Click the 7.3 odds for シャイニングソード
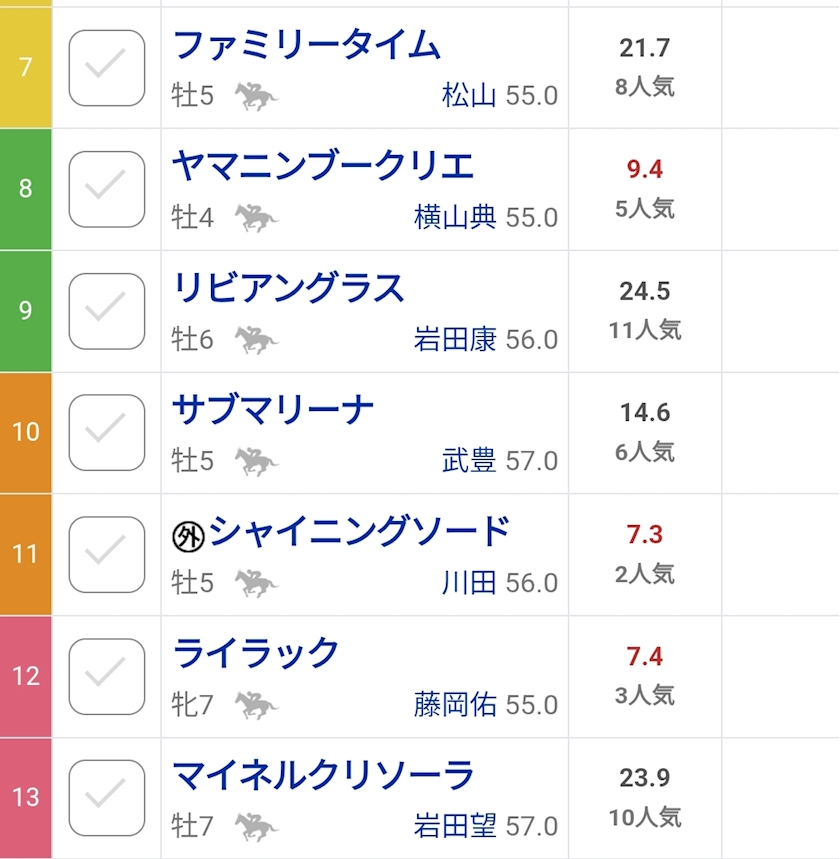 tap(644, 535)
